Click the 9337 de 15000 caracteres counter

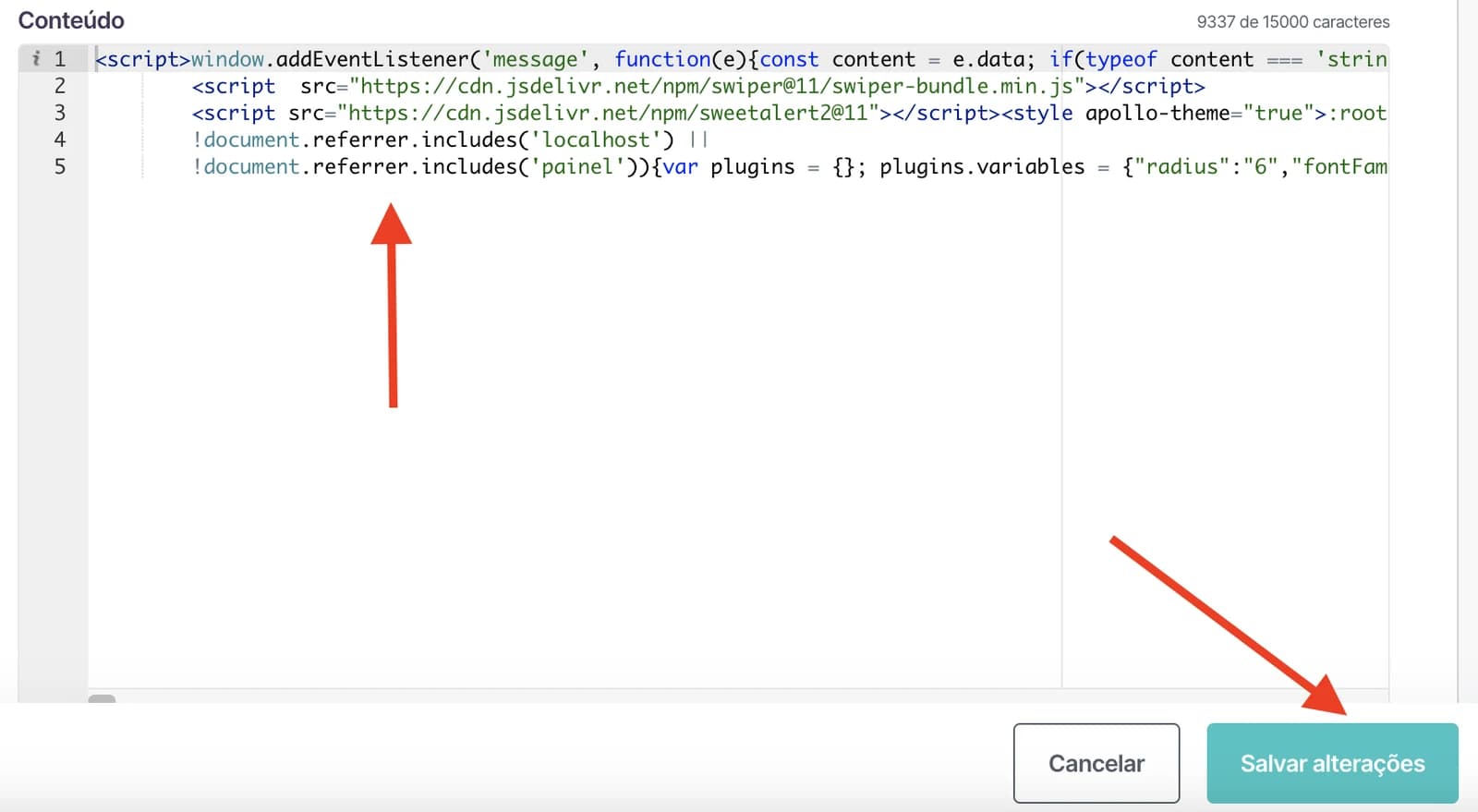coord(1292,21)
